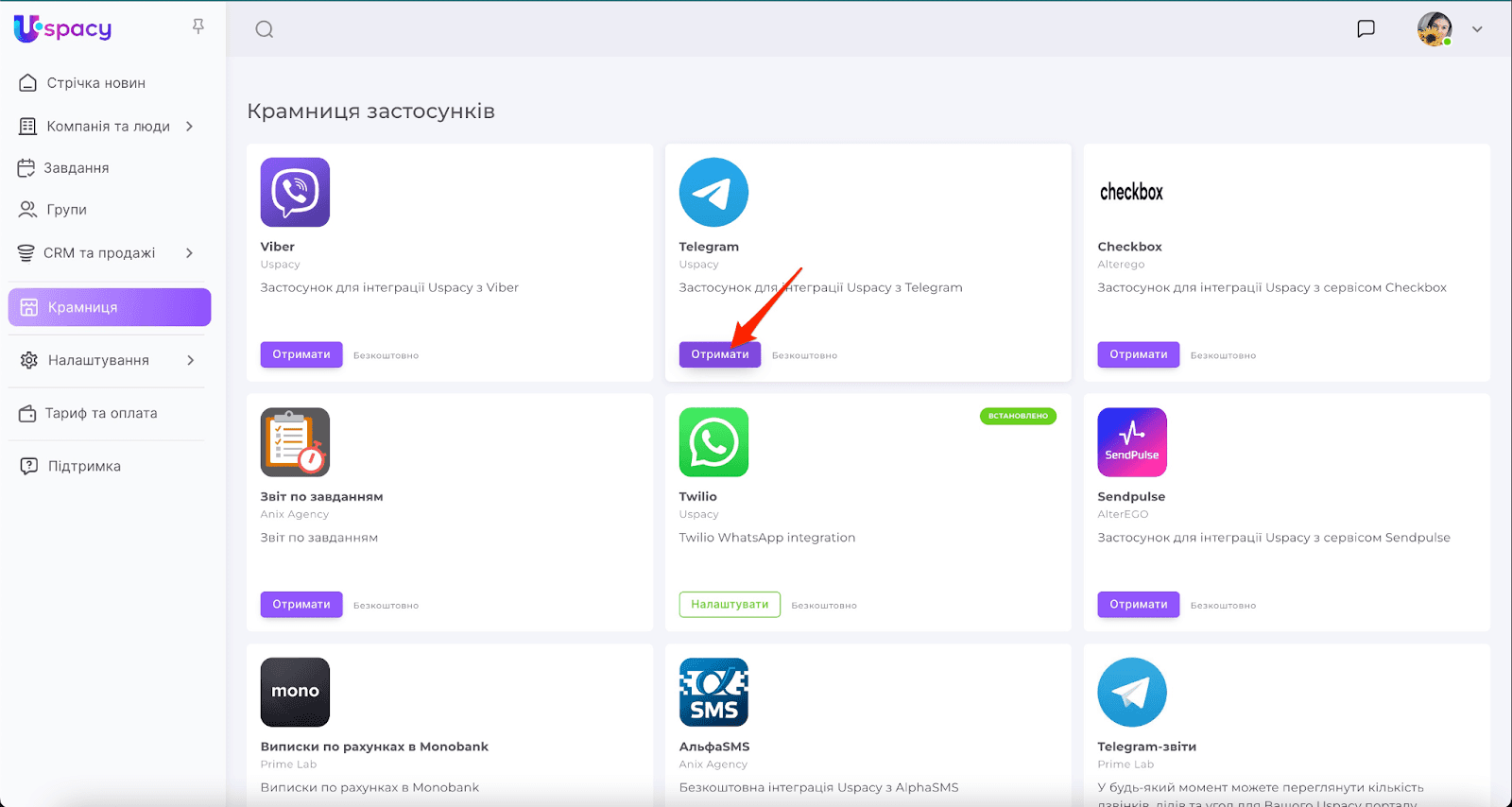
Task: Click the help icon beside Підтримка
Action: [x=29, y=466]
